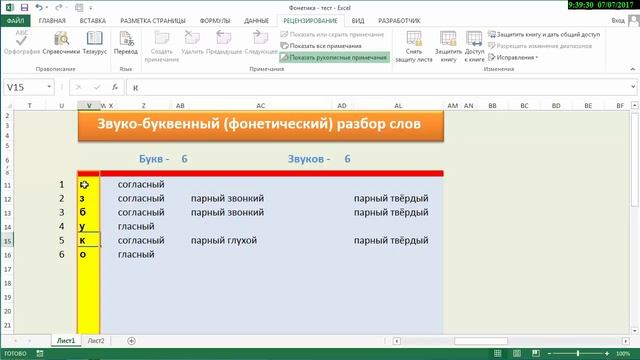Click the zoom slider handle

click(578, 353)
